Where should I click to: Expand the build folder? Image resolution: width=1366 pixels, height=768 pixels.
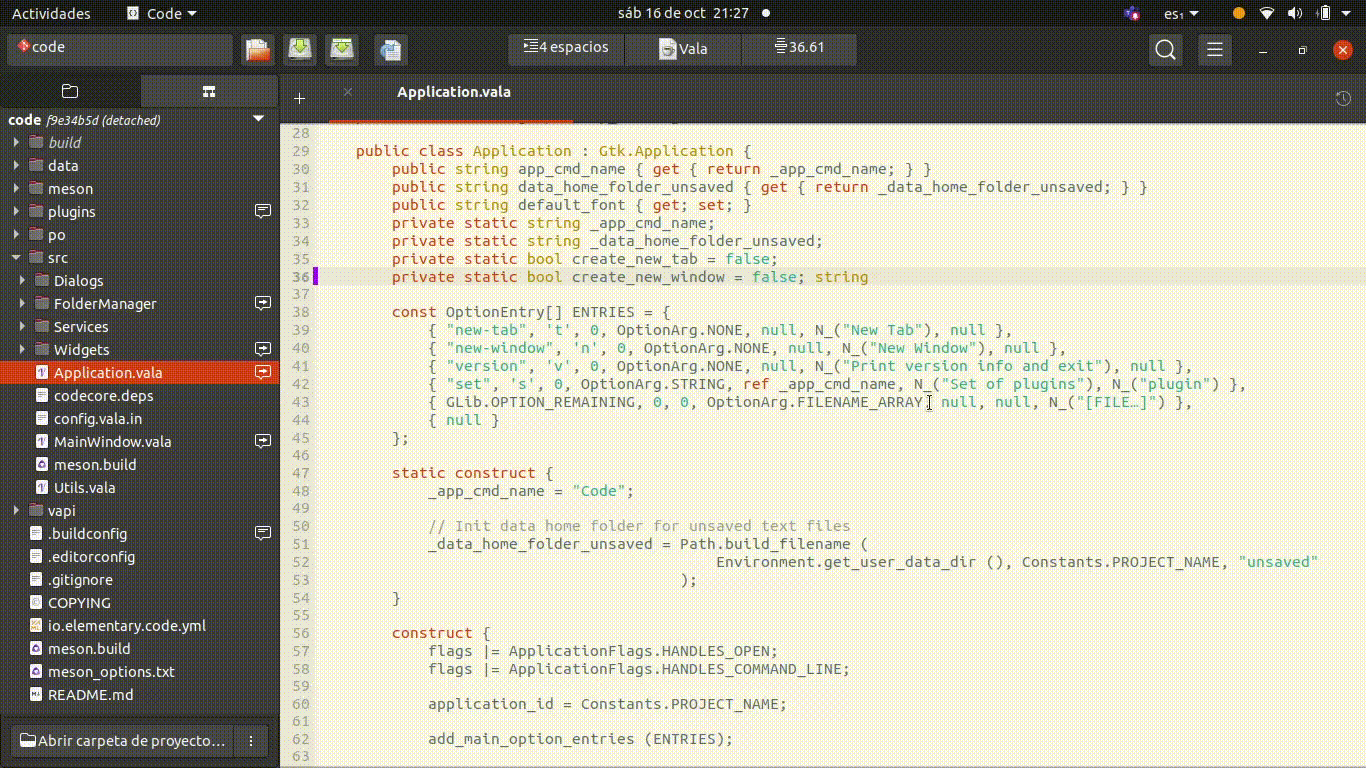[x=16, y=142]
